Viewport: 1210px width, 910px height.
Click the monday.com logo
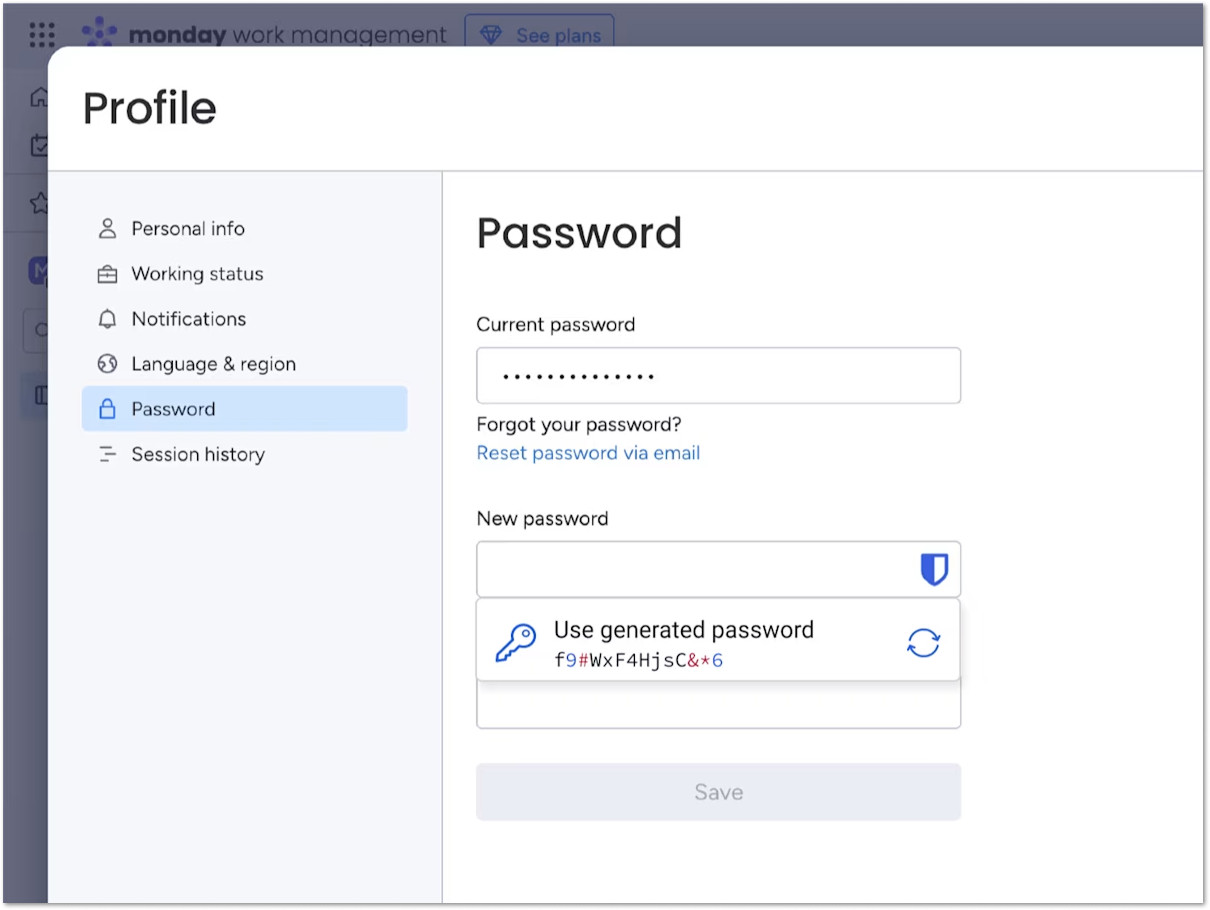[99, 33]
